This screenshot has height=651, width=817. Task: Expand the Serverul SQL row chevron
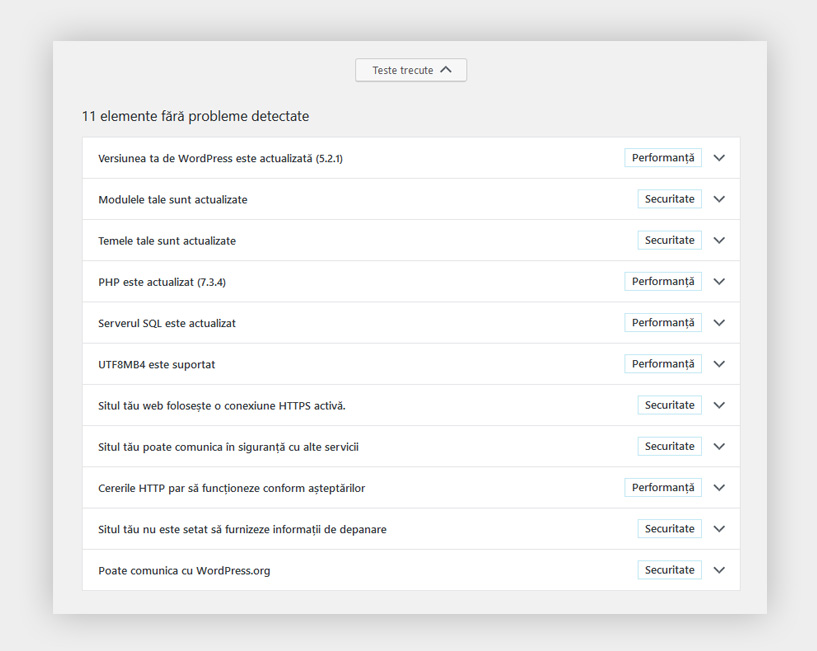719,323
